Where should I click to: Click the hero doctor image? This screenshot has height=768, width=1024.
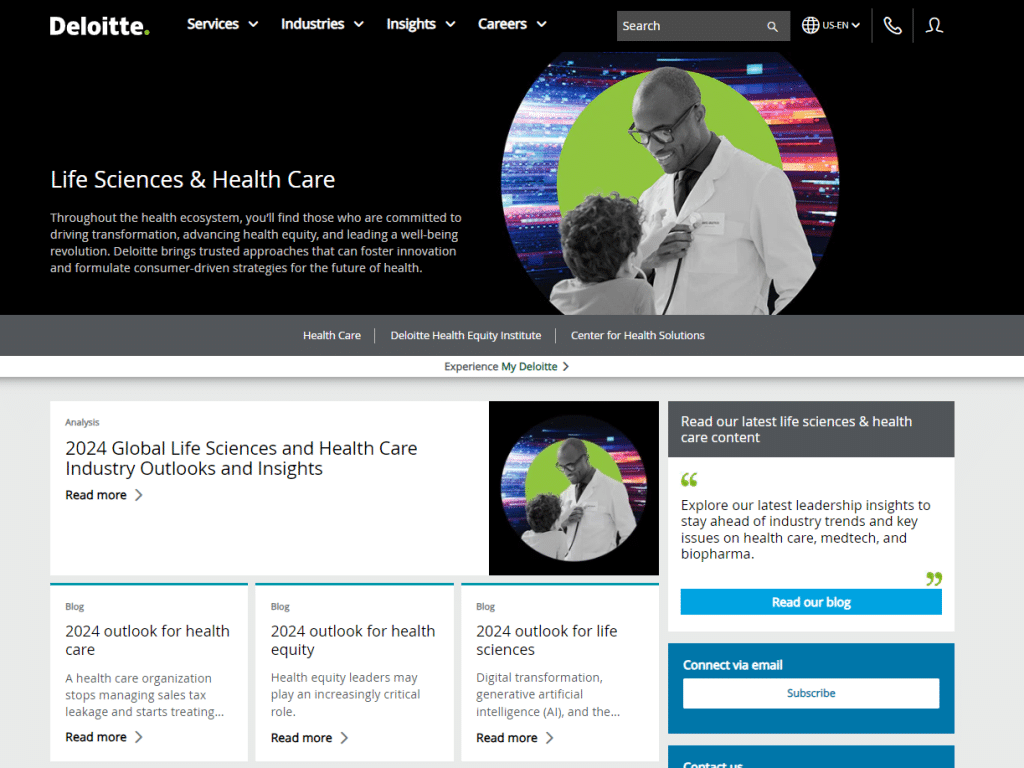coord(670,184)
